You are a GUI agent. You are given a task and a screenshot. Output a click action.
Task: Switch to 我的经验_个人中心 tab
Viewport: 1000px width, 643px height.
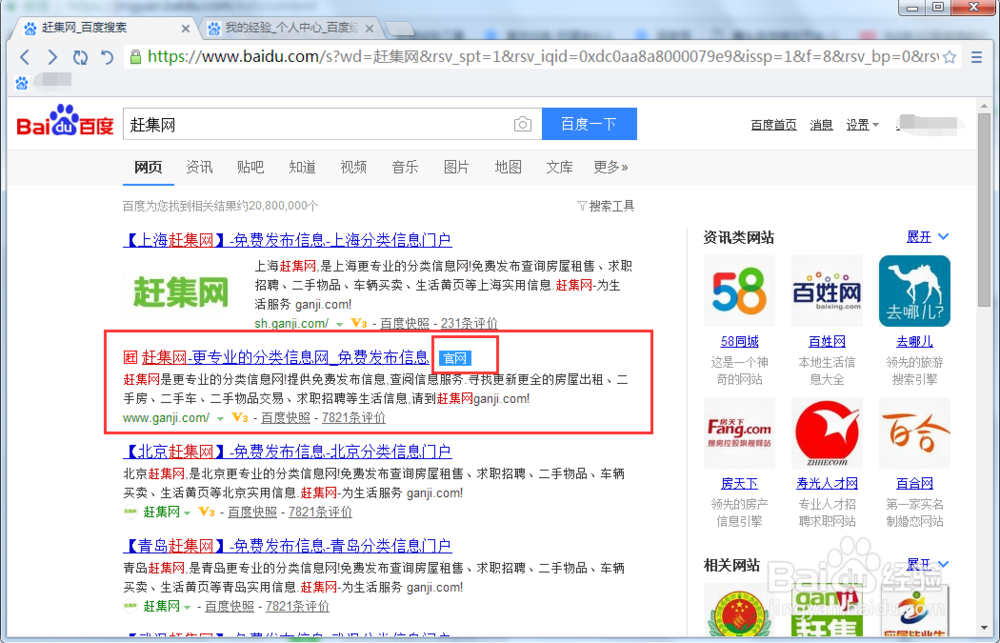[291, 27]
